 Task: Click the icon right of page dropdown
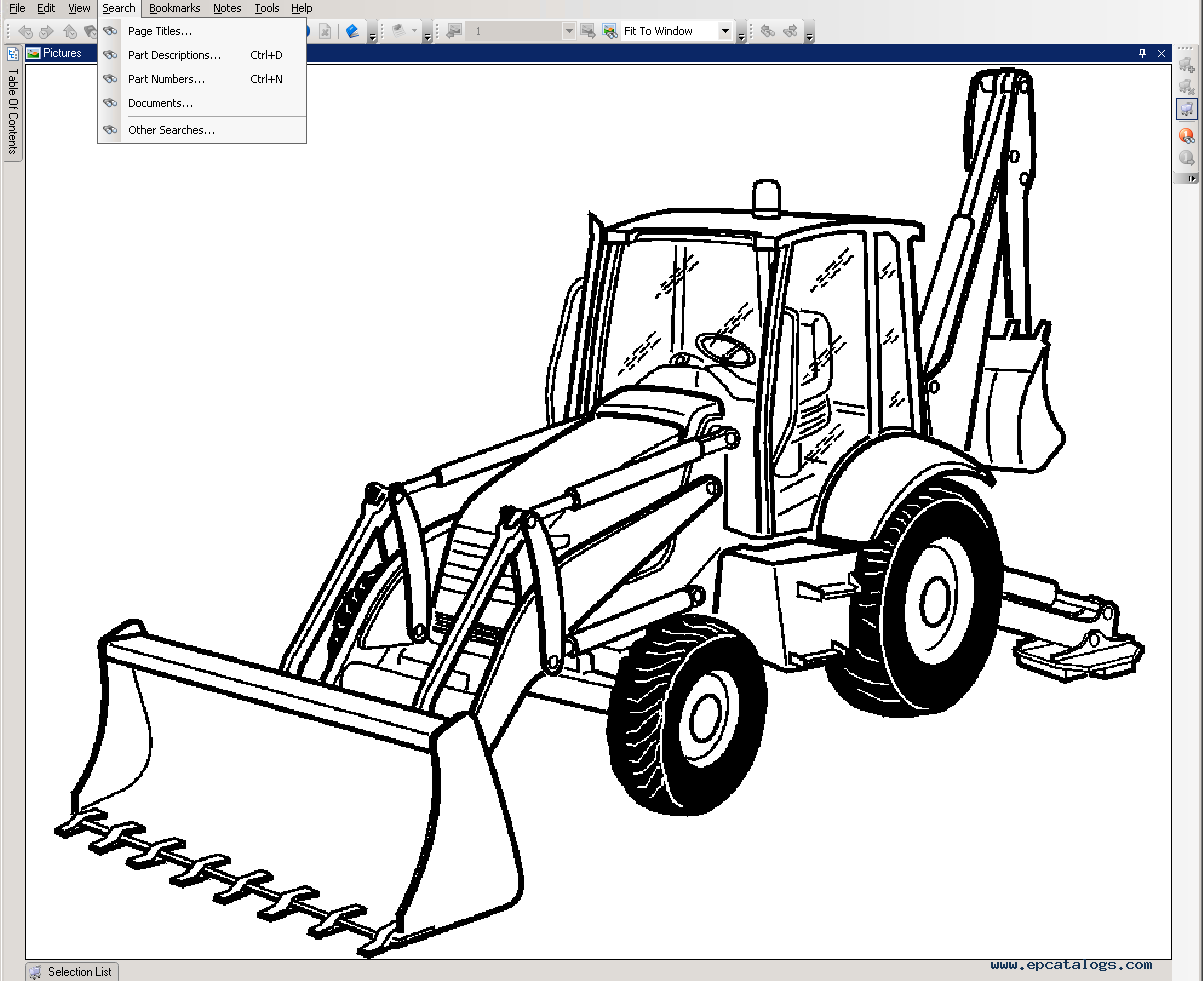click(587, 31)
